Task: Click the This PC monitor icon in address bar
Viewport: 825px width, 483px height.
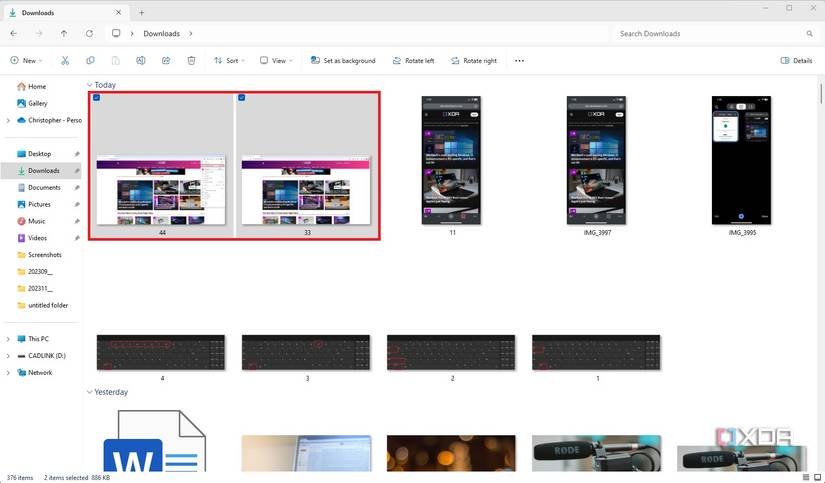Action: (x=116, y=33)
